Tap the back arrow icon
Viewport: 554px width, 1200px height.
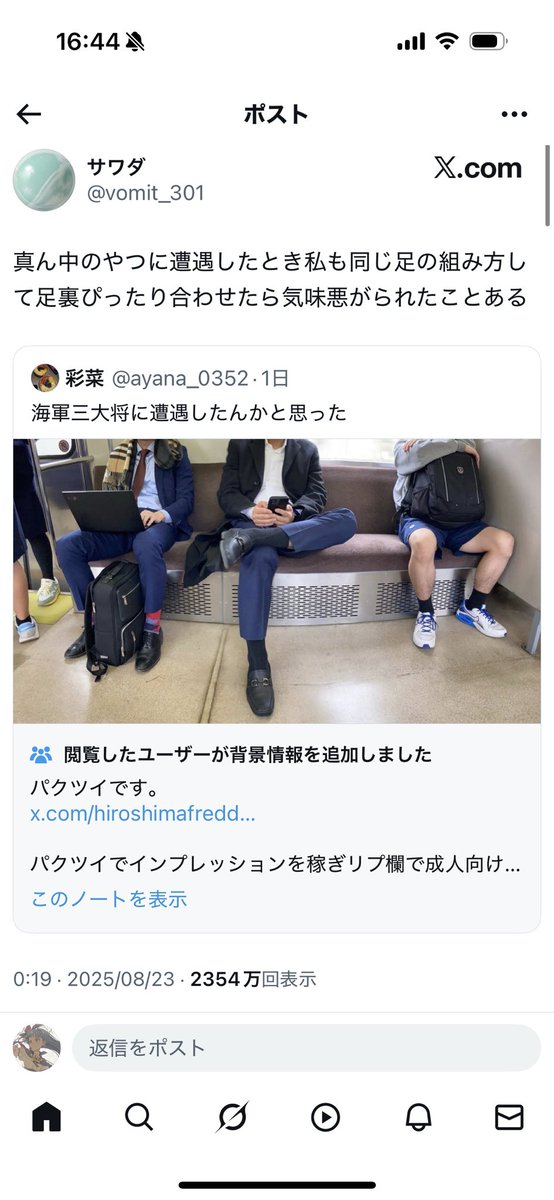click(29, 114)
